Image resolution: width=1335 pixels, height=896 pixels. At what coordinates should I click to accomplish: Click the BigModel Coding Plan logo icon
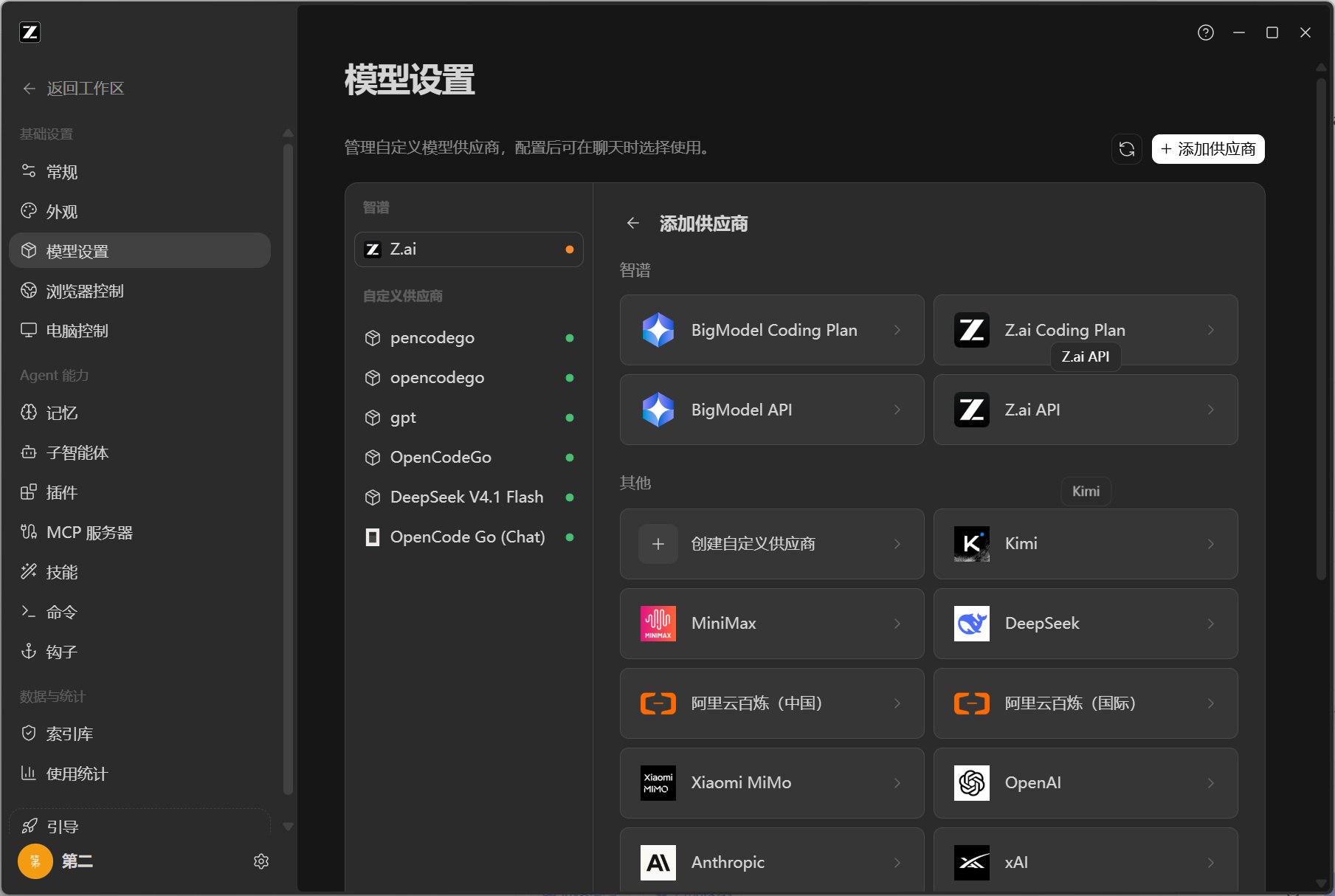(x=658, y=330)
